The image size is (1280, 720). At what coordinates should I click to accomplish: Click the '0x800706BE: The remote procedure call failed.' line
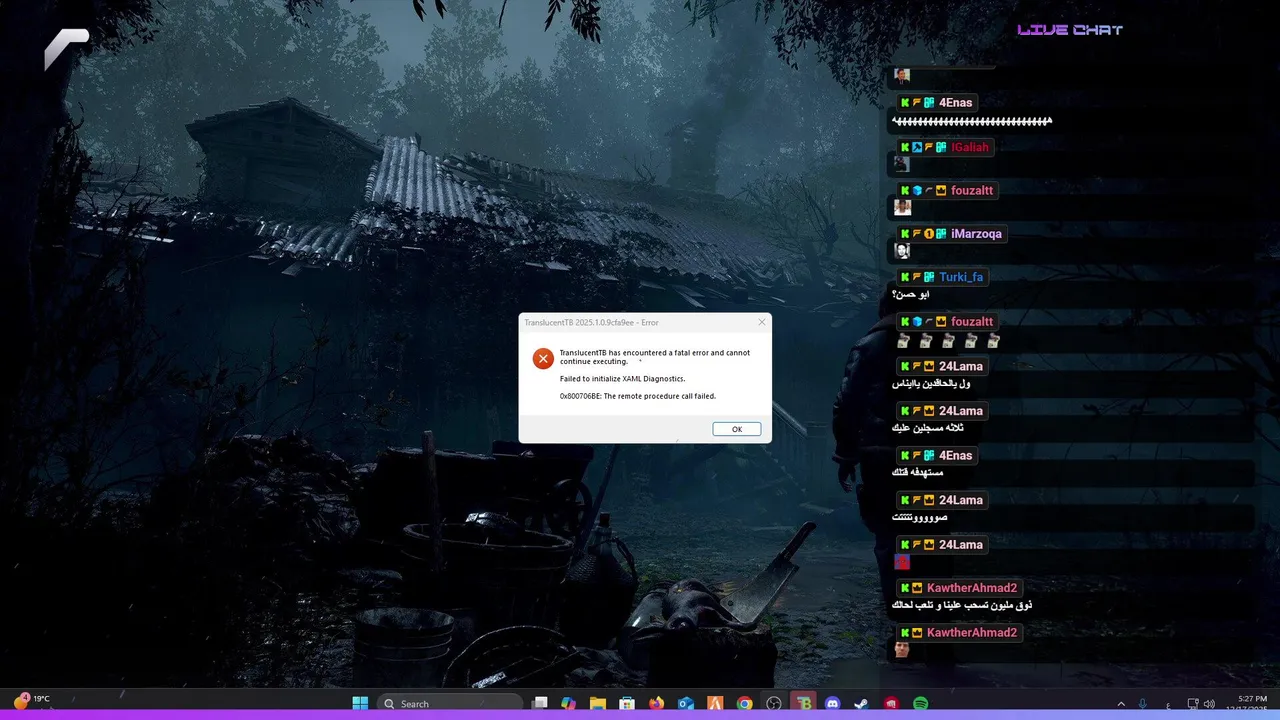click(638, 396)
